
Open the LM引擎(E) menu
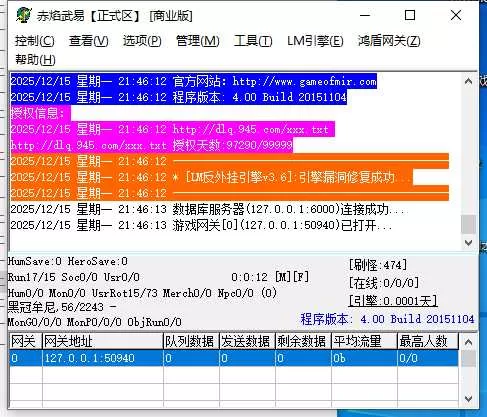pyautogui.click(x=315, y=41)
